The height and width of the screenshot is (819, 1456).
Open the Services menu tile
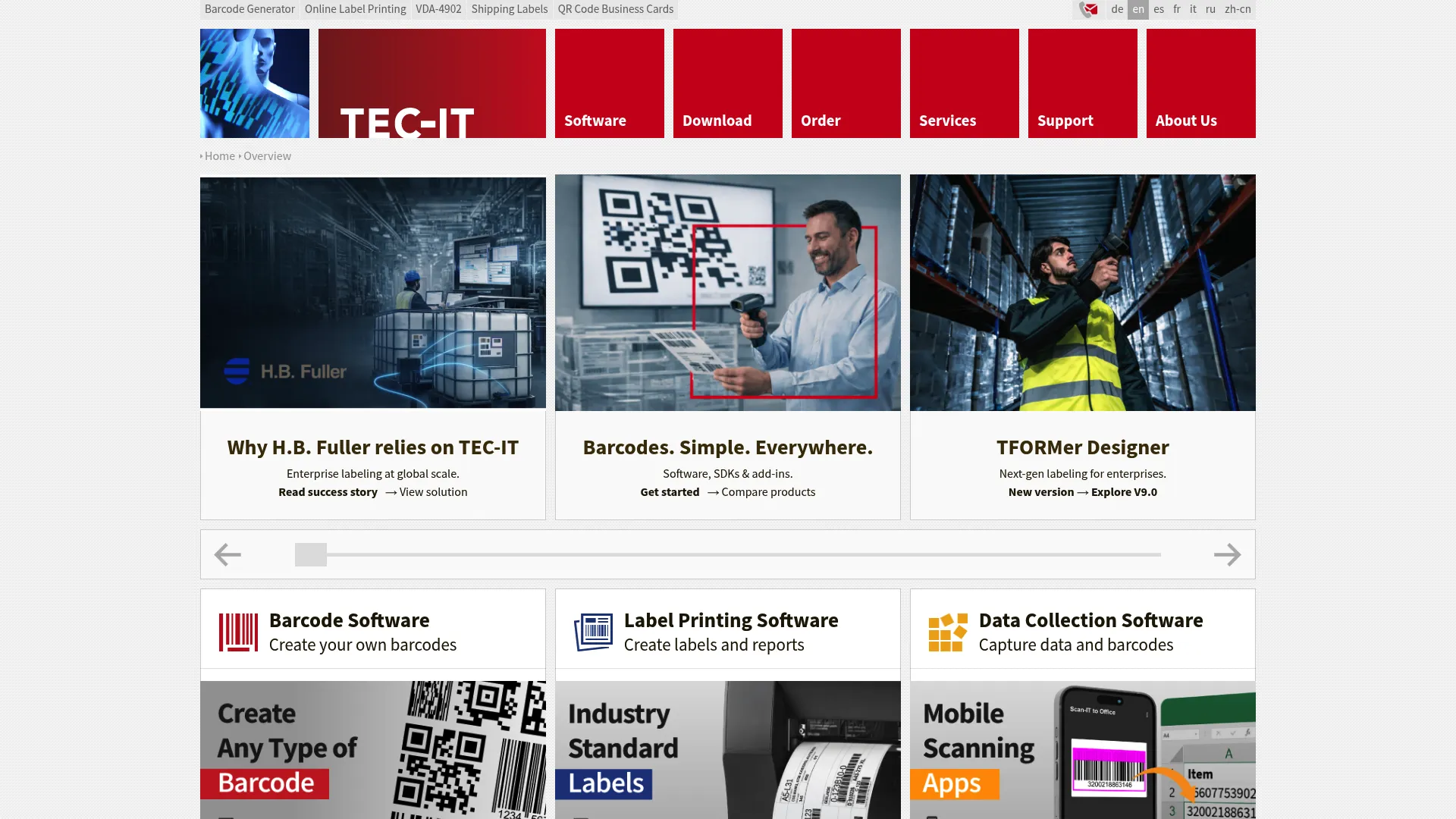[x=965, y=83]
